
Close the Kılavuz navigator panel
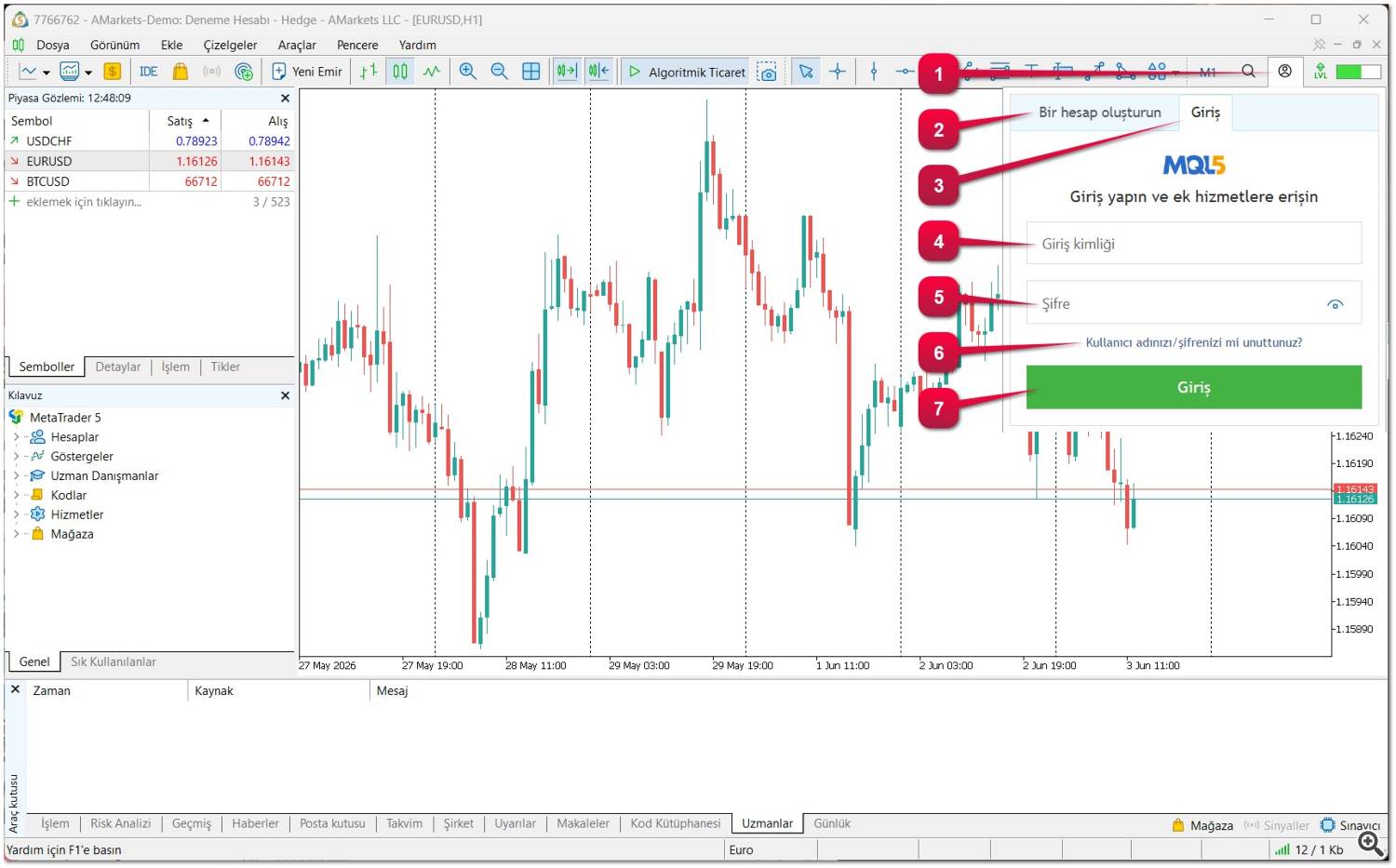pos(285,395)
